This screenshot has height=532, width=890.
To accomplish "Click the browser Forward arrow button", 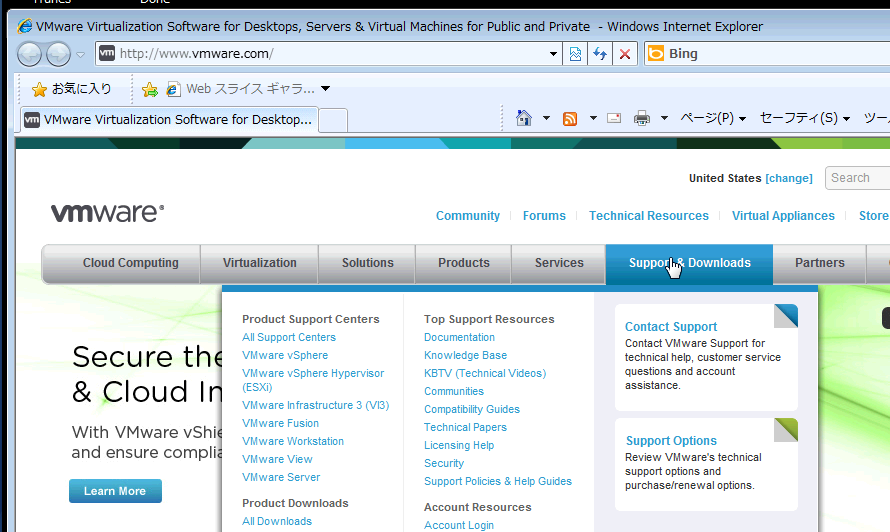I will [x=58, y=55].
